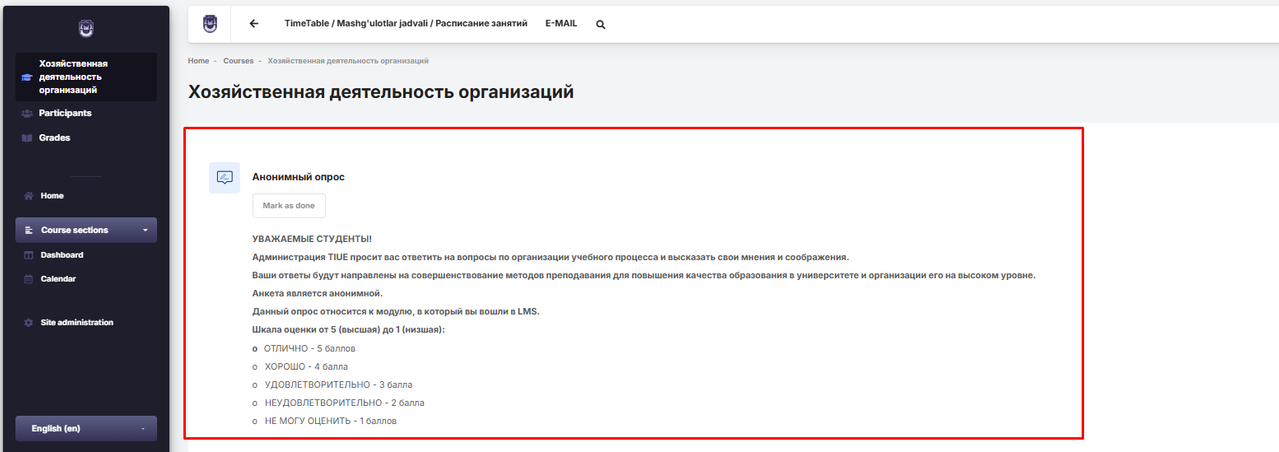Click the Participants people icon
This screenshot has width=1279, height=452.
point(27,113)
